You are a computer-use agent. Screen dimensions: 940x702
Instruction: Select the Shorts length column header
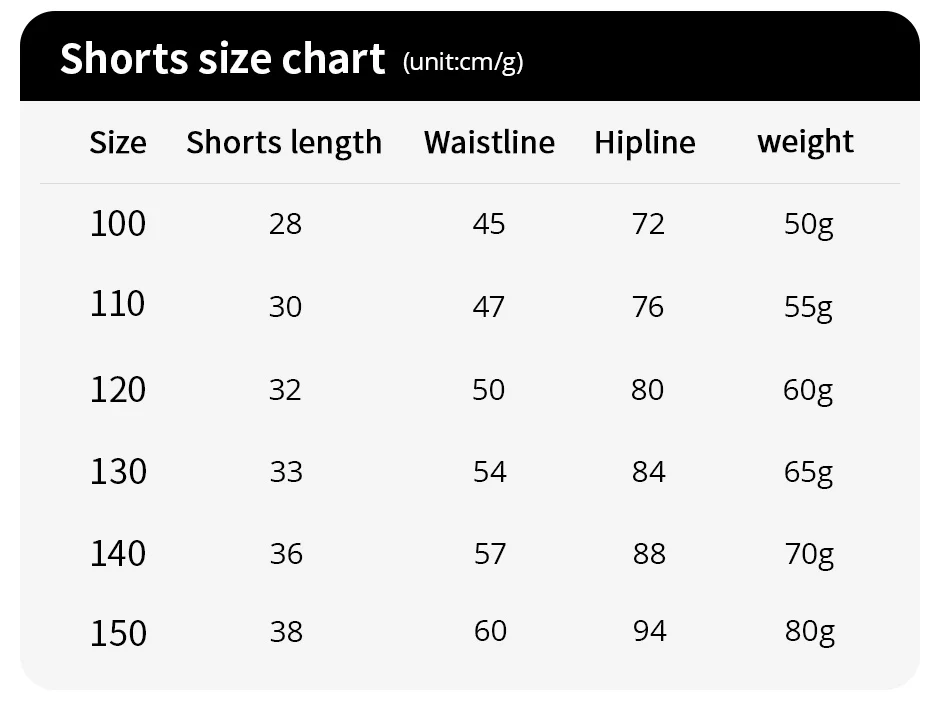284,143
